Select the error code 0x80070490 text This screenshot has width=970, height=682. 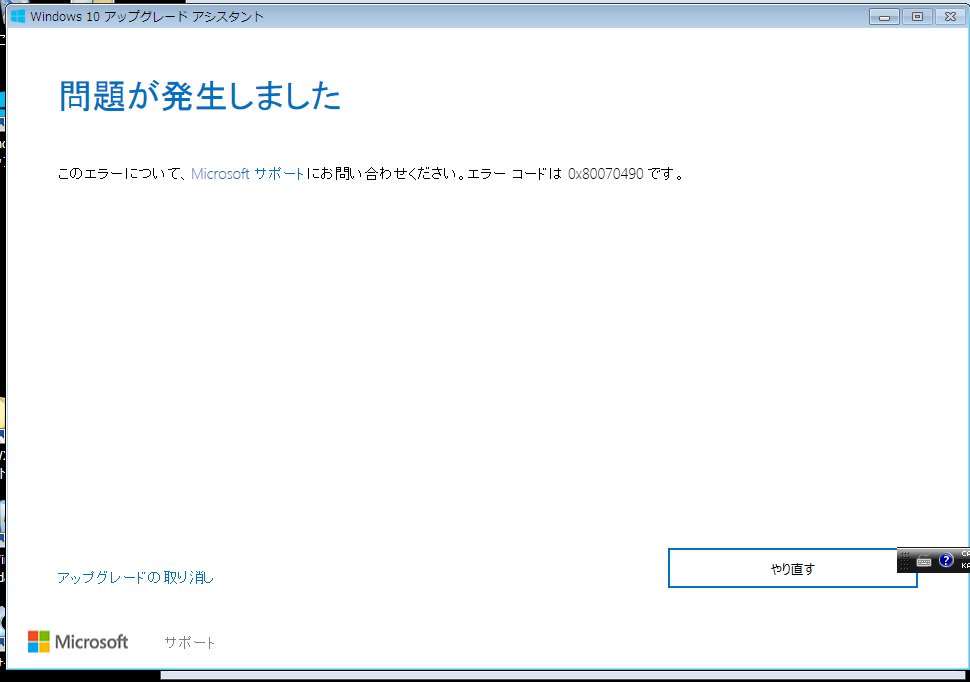point(606,174)
